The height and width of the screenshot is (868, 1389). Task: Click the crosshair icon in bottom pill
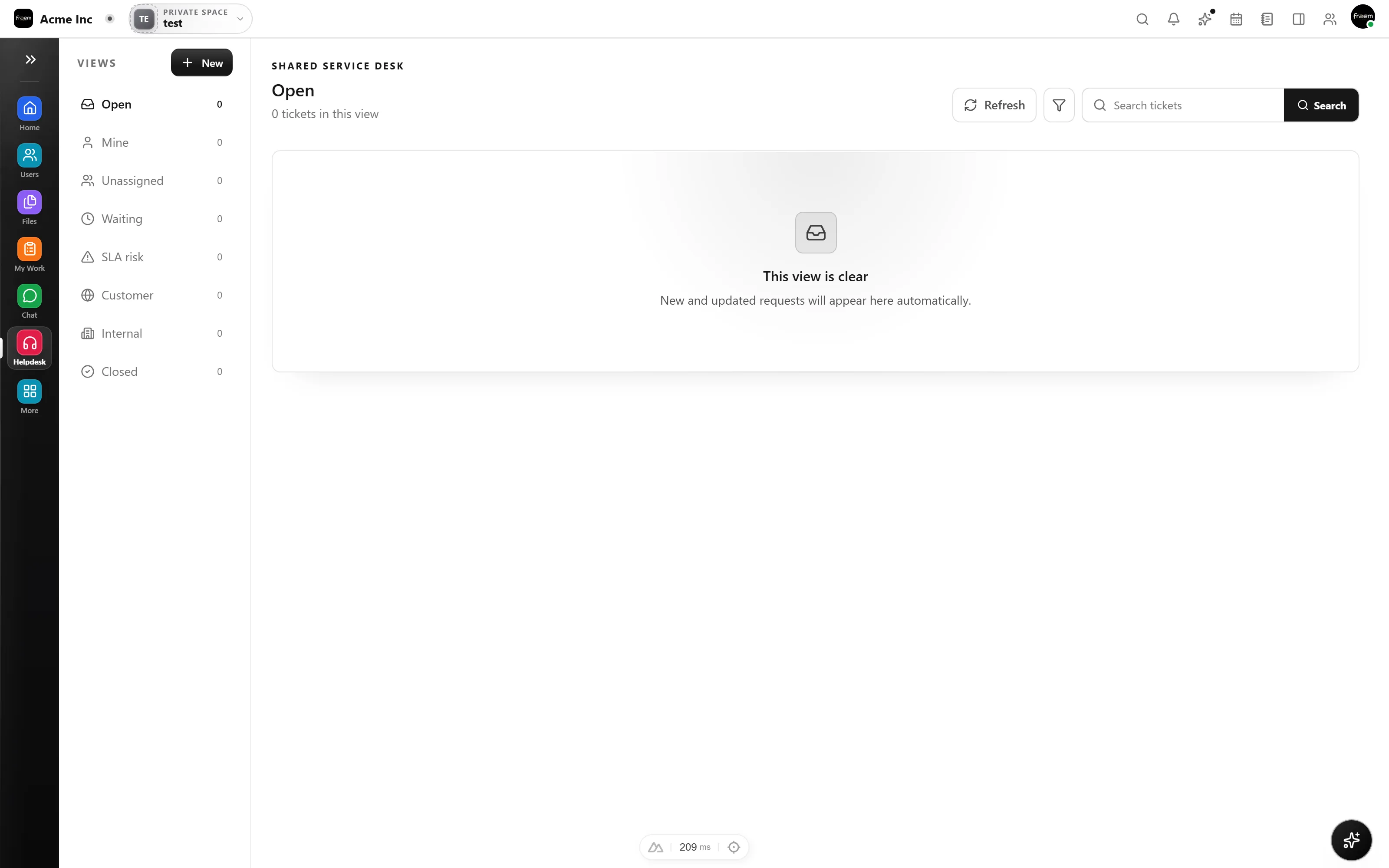(x=734, y=847)
